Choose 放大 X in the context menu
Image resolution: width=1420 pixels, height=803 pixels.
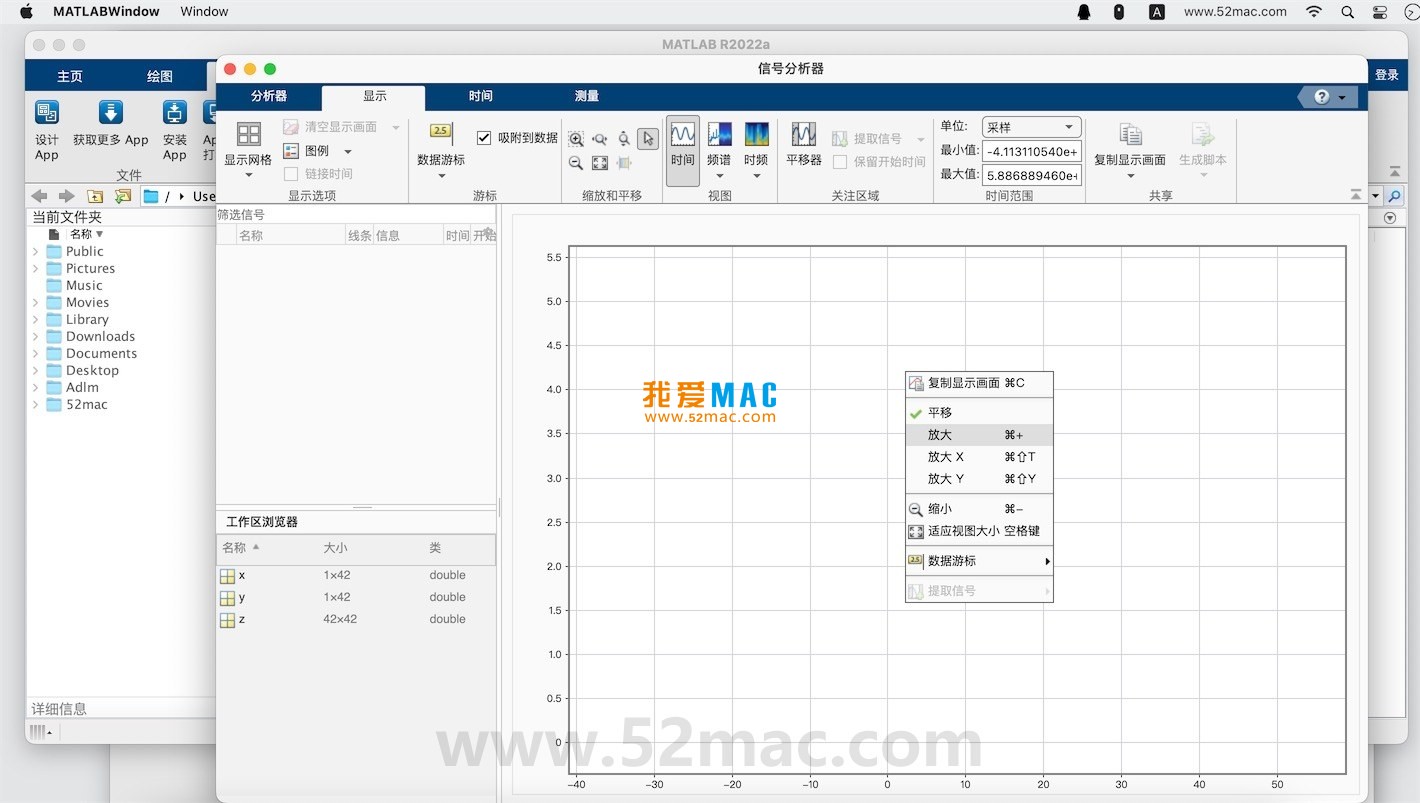point(979,457)
